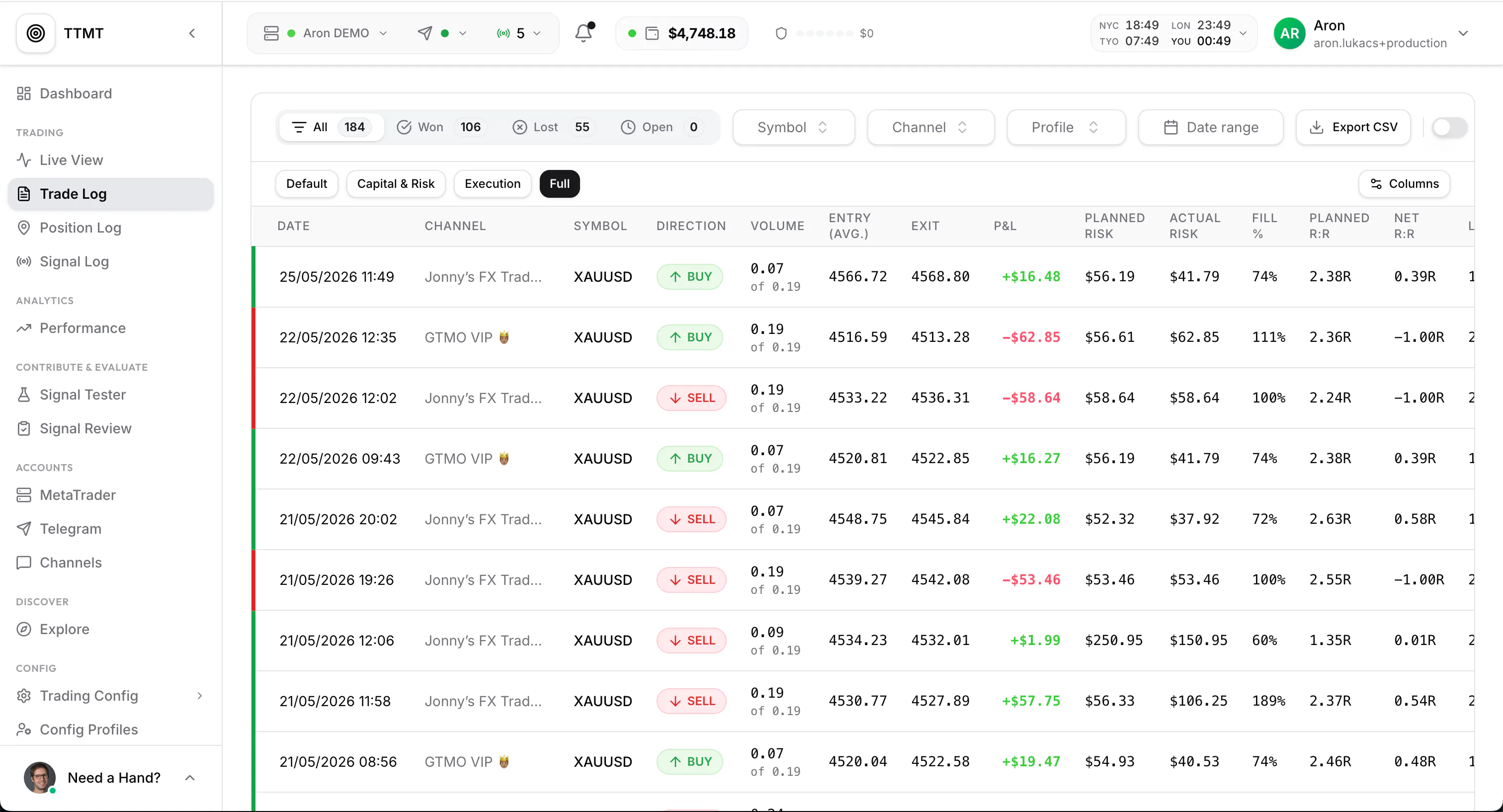Open the trade dated 21/05/2026 12:06
1503x812 pixels.
[863, 641]
